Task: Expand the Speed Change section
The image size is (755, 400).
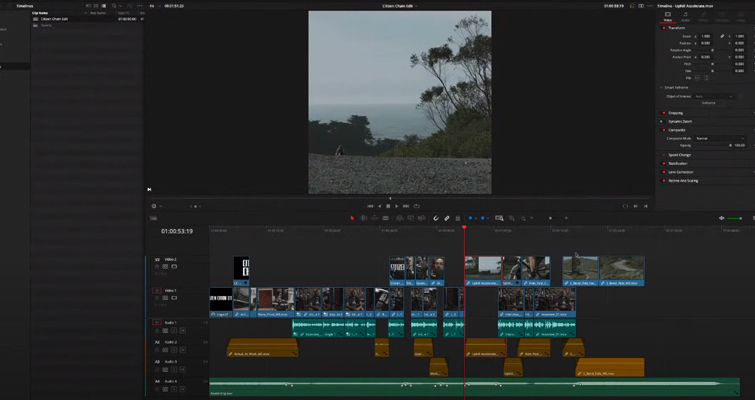Action: pos(679,155)
